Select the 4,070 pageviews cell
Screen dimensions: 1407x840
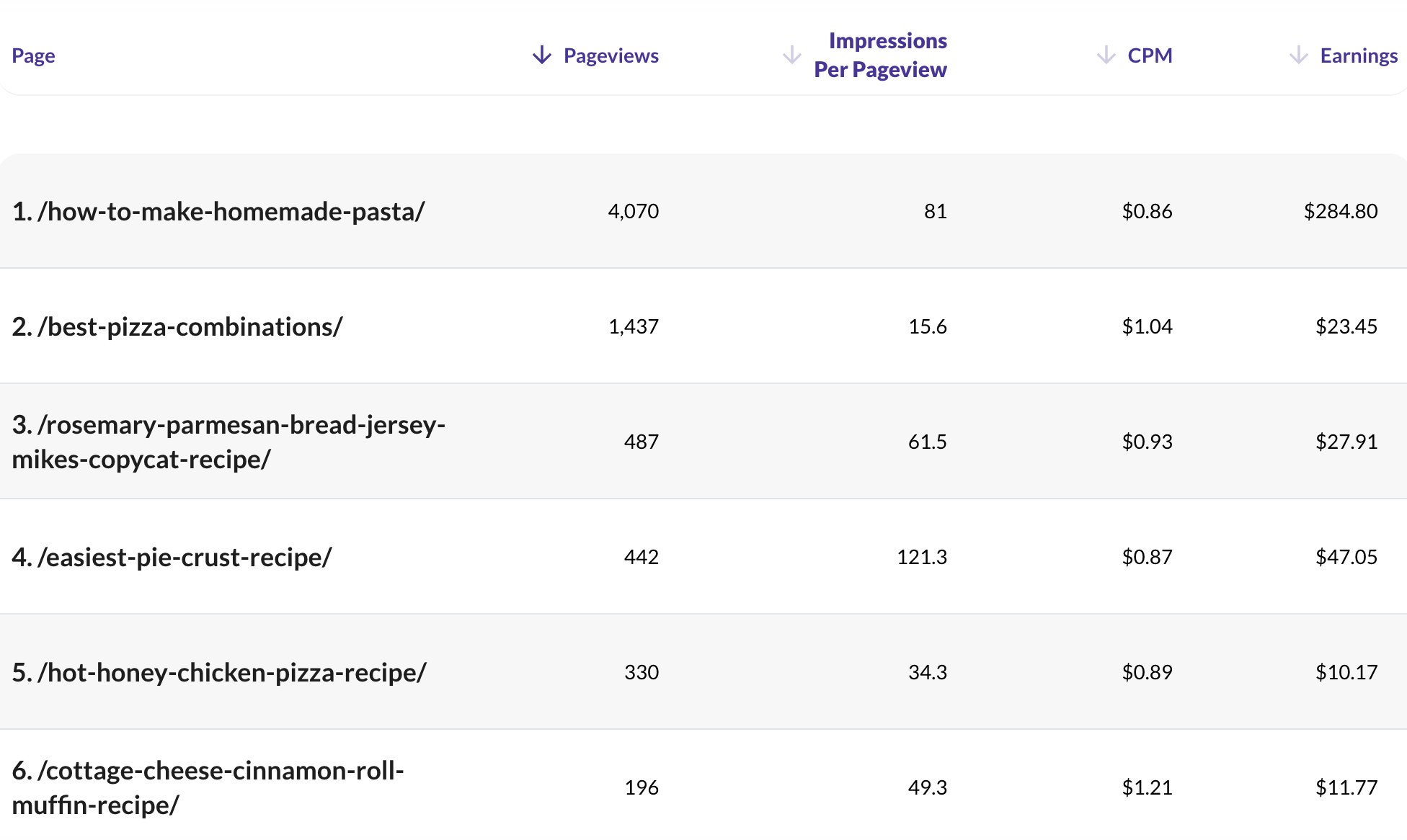tap(634, 211)
